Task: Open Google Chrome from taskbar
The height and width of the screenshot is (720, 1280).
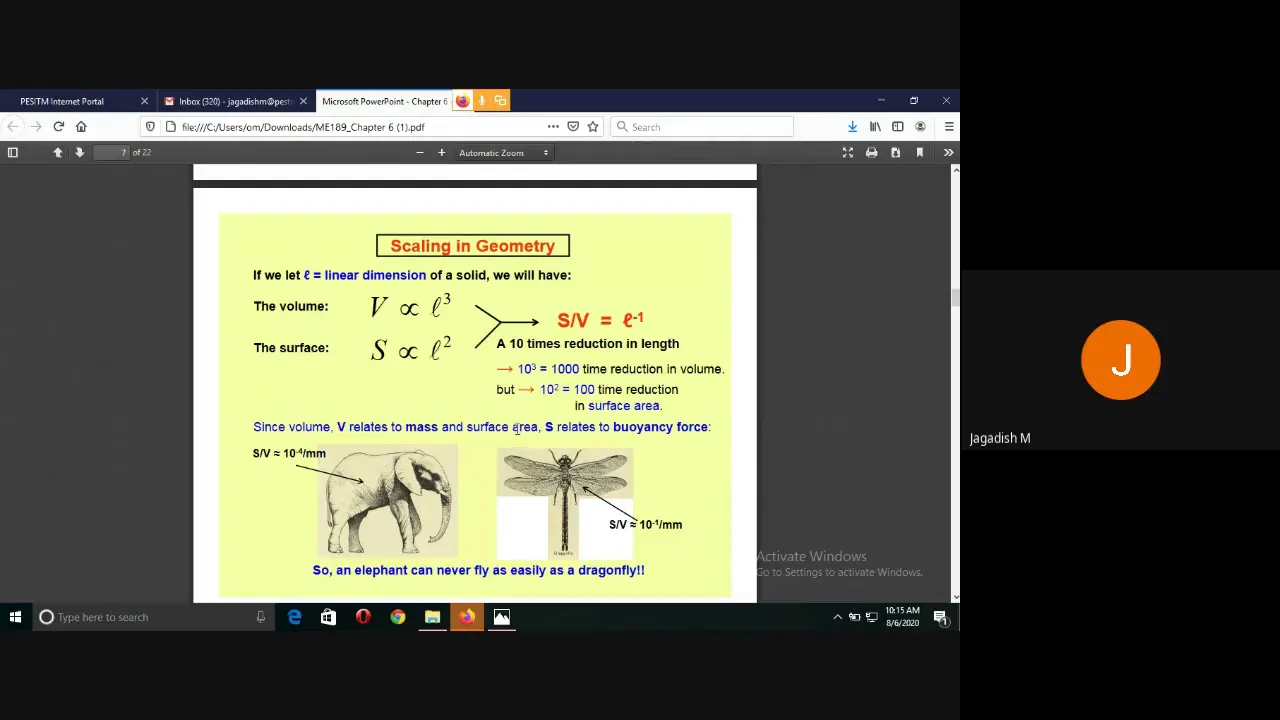Action: [398, 617]
